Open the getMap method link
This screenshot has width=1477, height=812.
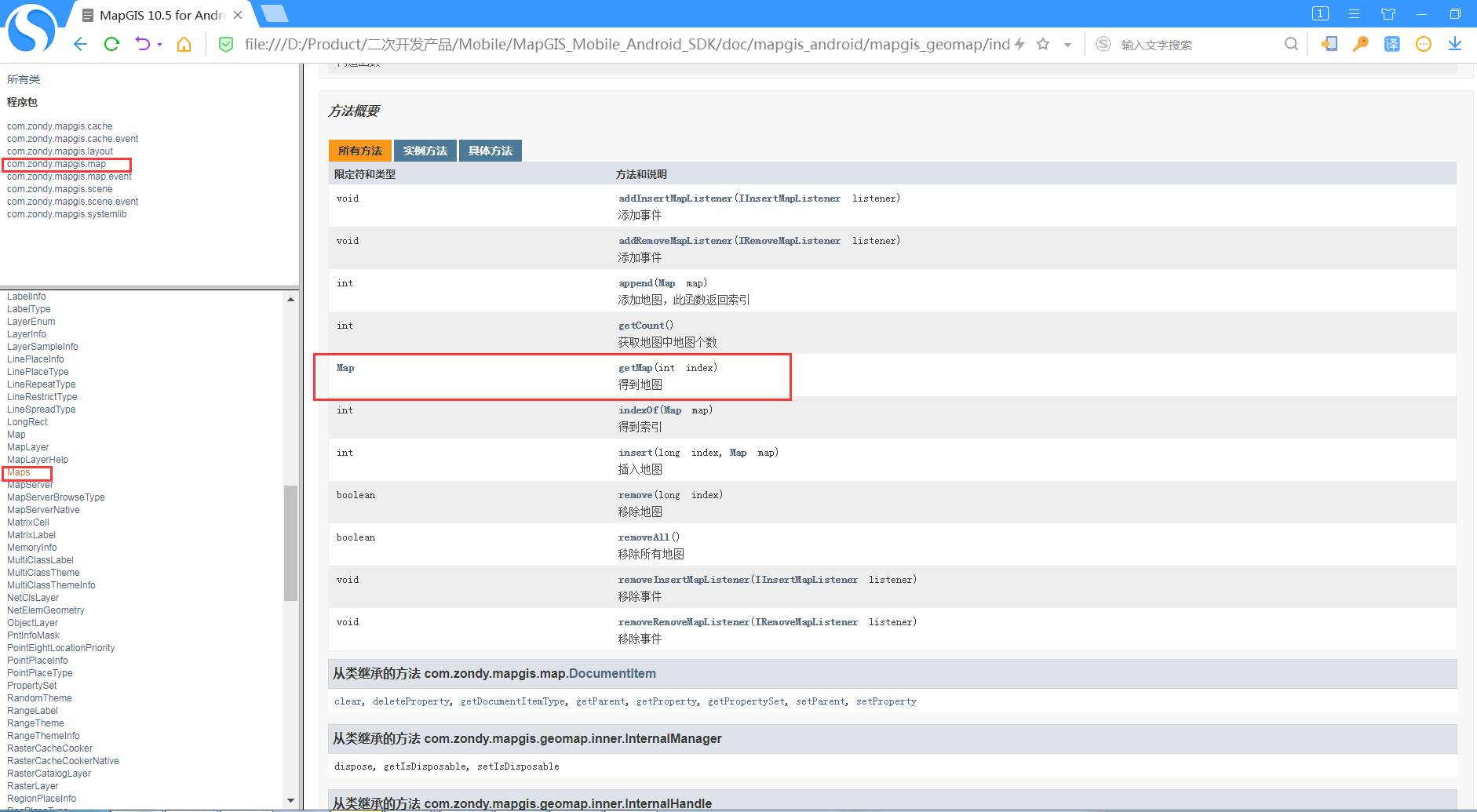tap(635, 368)
